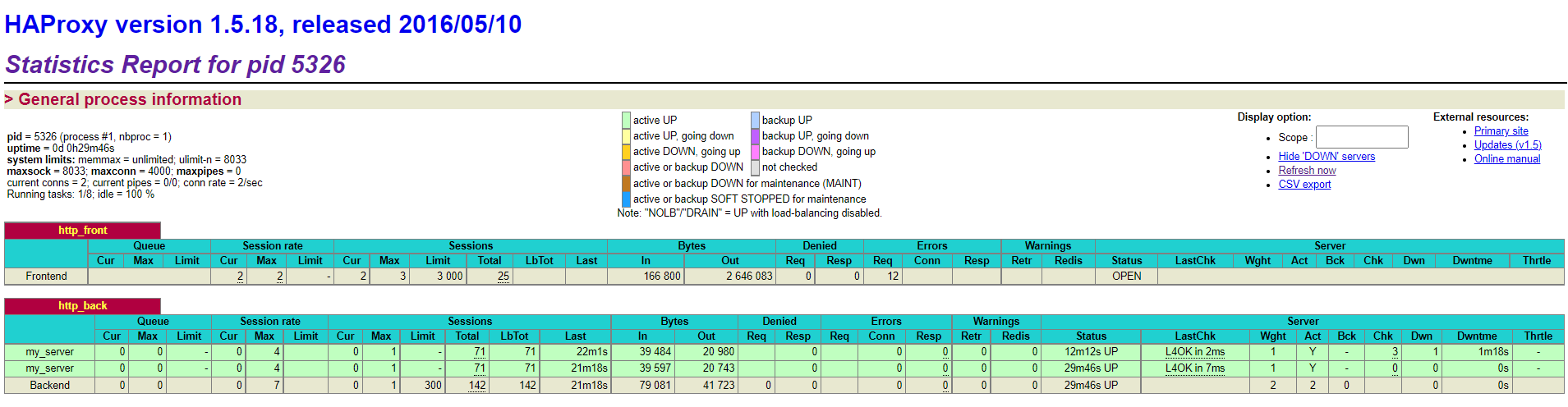Click Frontend bytes out value 2 646 083
1568x407 pixels.
coord(749,277)
